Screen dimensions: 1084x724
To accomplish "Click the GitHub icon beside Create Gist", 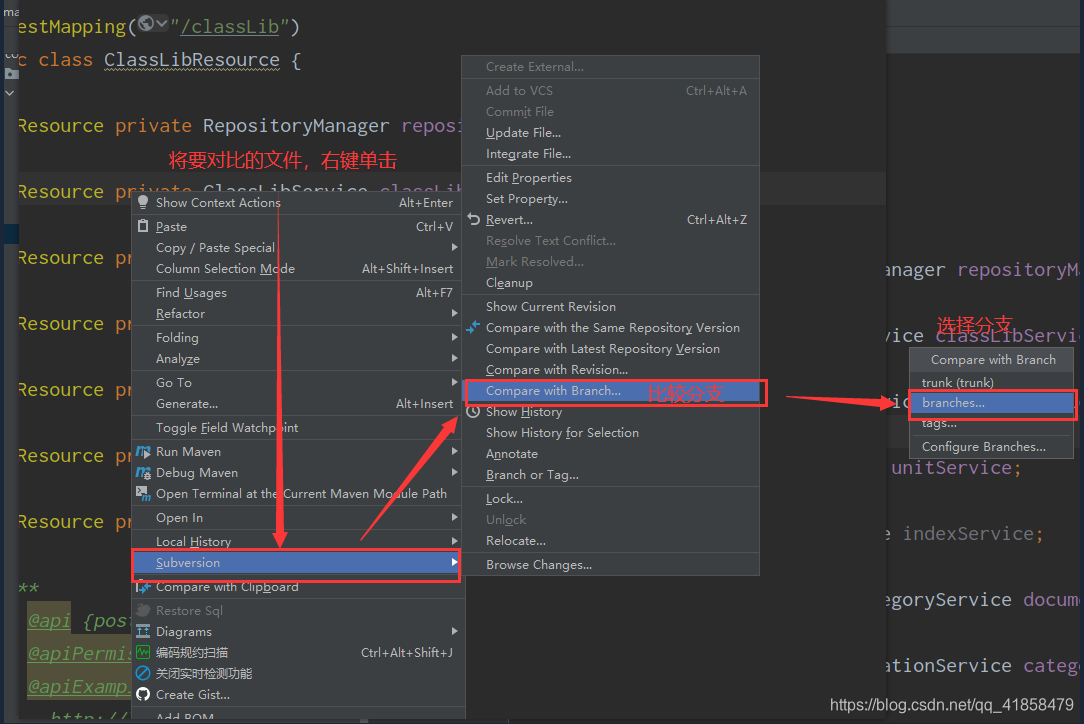I will [143, 694].
